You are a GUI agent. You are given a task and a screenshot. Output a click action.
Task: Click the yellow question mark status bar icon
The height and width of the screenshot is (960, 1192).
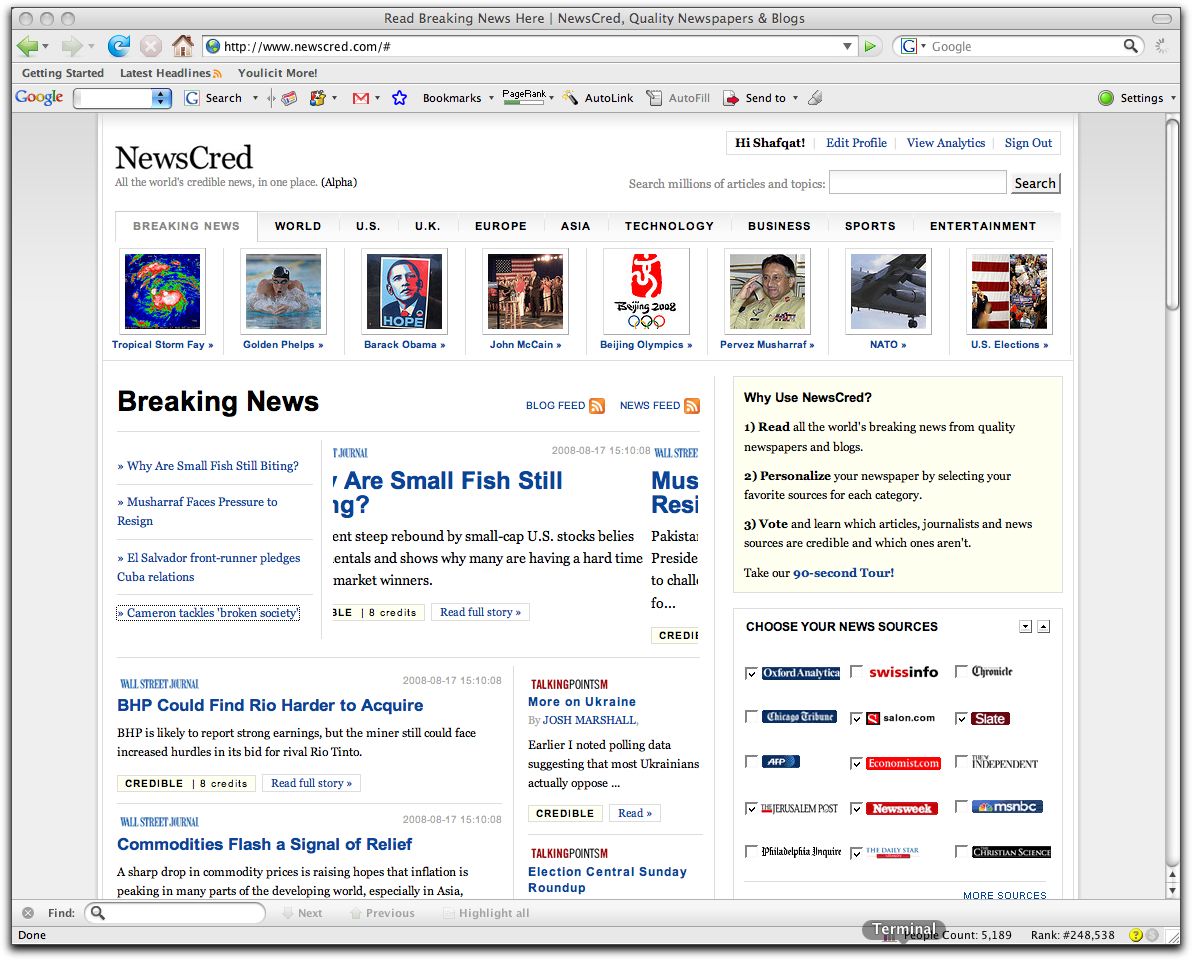coord(1136,935)
